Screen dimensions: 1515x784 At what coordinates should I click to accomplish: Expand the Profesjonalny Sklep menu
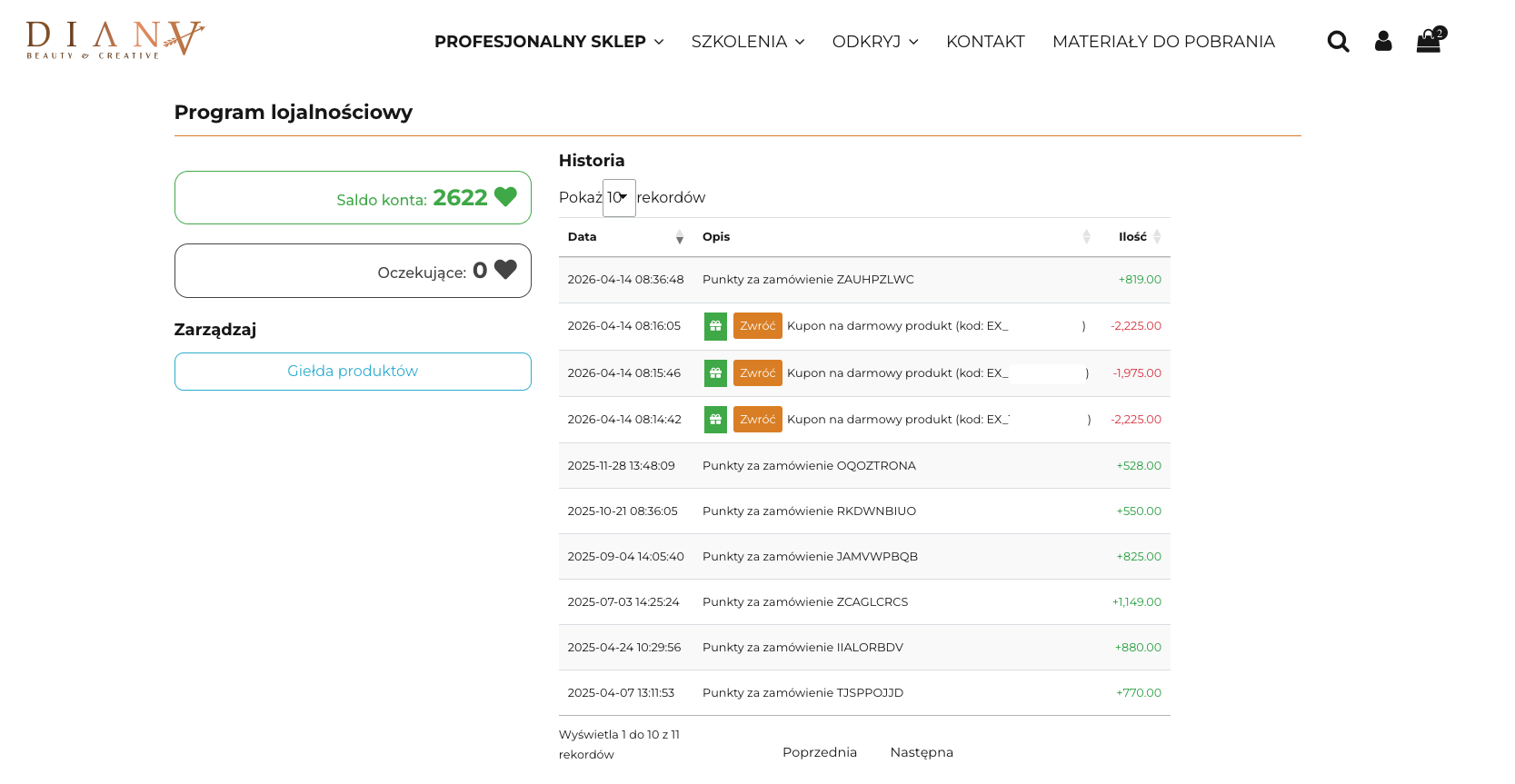[549, 42]
